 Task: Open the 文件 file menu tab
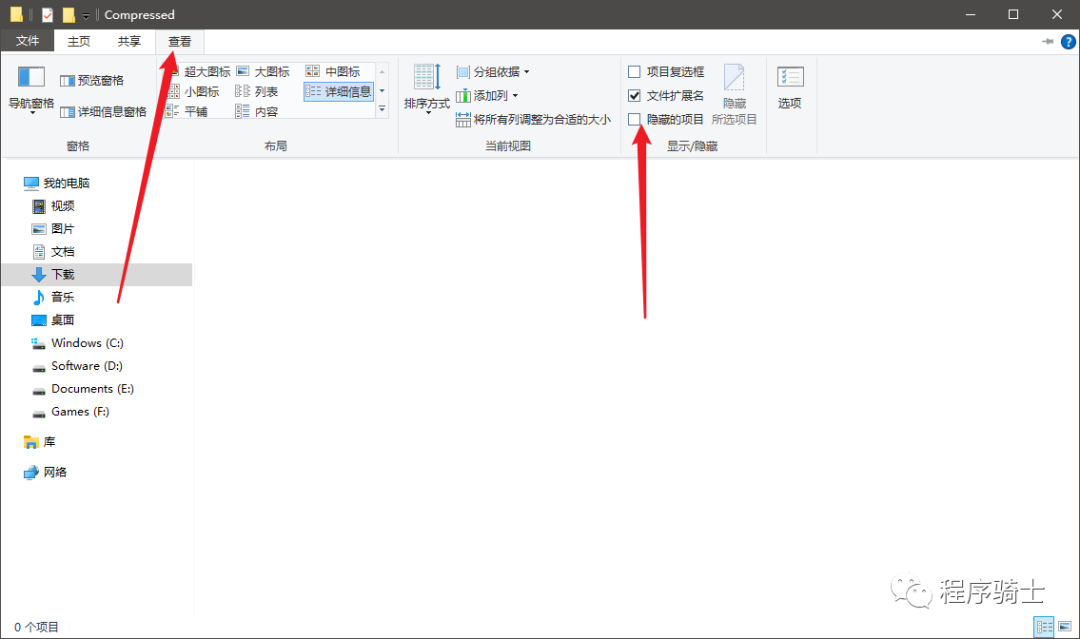pos(27,41)
